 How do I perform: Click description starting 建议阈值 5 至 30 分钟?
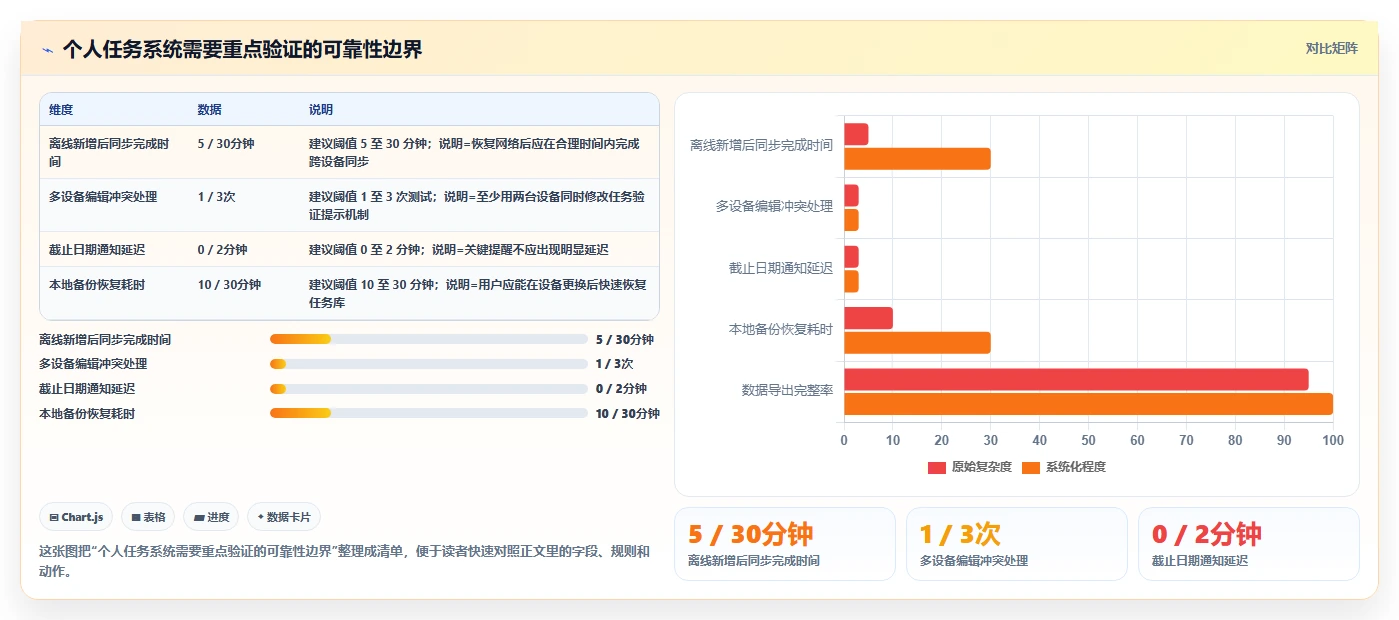474,152
